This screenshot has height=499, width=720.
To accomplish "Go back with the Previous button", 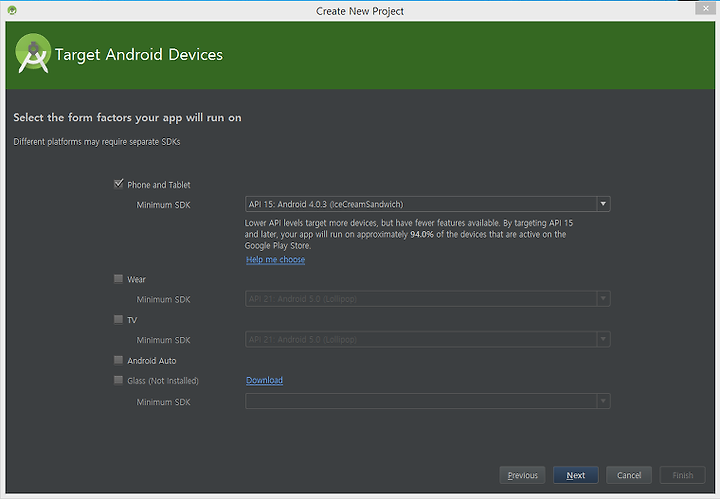I will coord(522,475).
